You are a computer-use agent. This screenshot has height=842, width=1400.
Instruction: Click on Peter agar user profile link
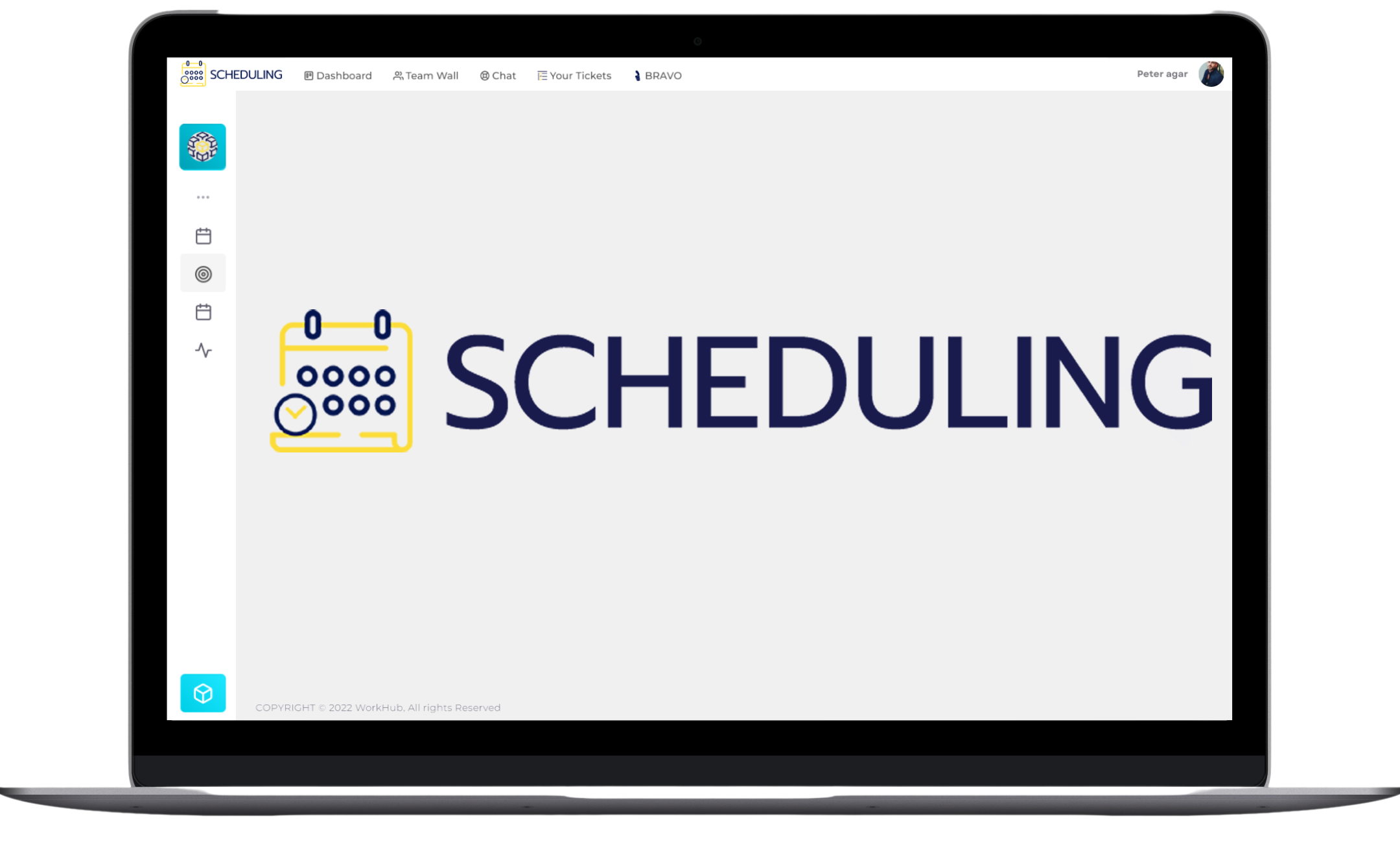click(x=1179, y=73)
